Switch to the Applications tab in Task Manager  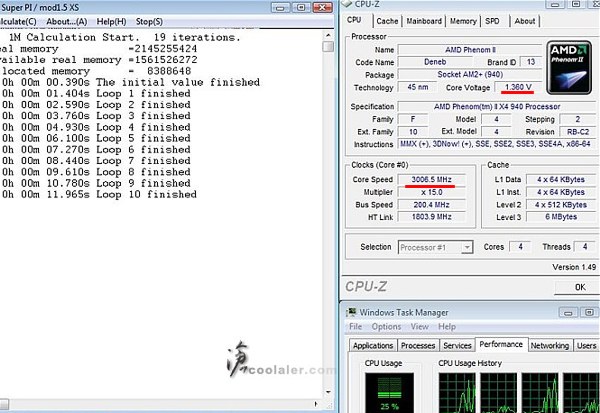[373, 346]
